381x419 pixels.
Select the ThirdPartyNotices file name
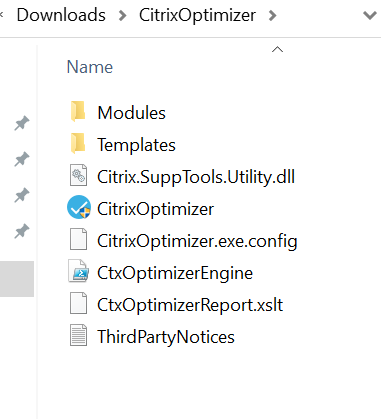tap(166, 337)
